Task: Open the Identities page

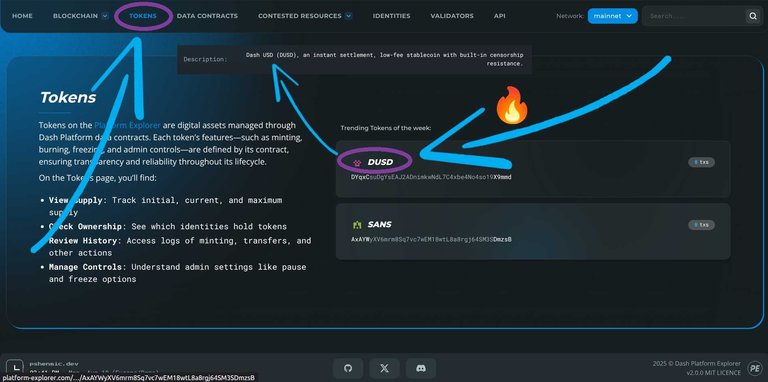Action: pyautogui.click(x=391, y=16)
